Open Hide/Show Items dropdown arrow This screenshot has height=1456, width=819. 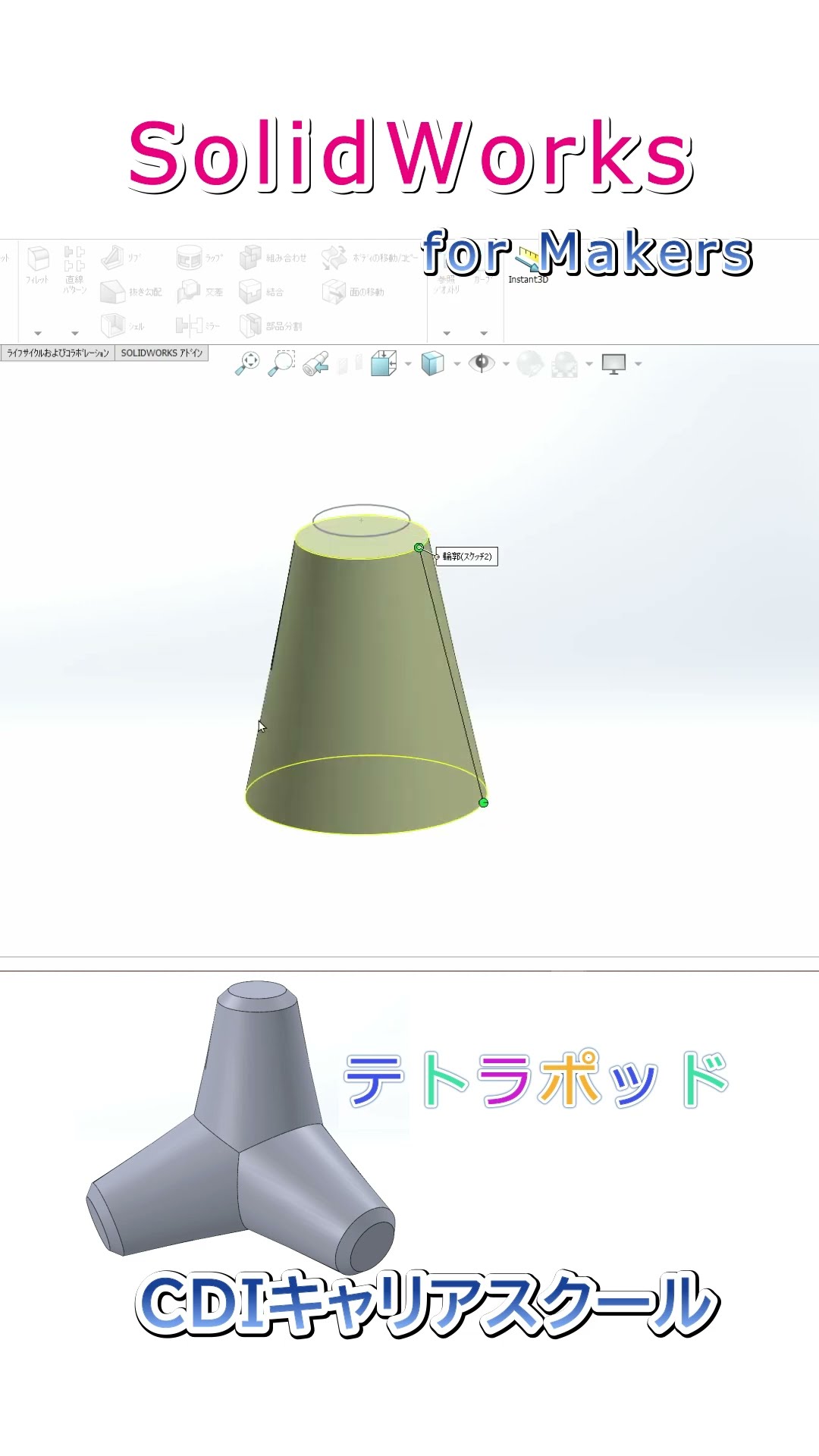[x=506, y=365]
